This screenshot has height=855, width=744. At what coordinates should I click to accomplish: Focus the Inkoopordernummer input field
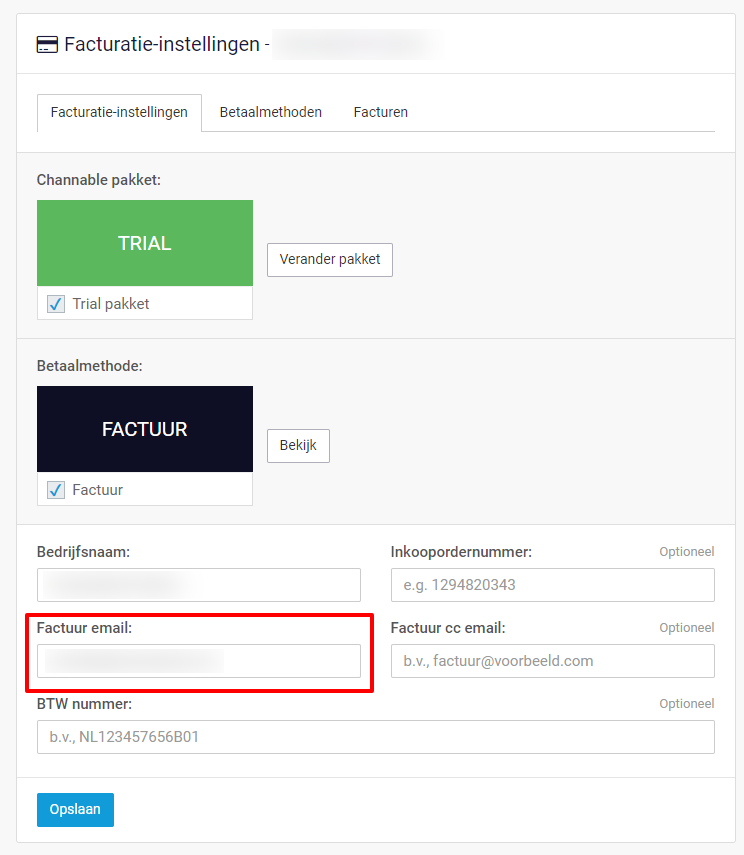tap(553, 585)
